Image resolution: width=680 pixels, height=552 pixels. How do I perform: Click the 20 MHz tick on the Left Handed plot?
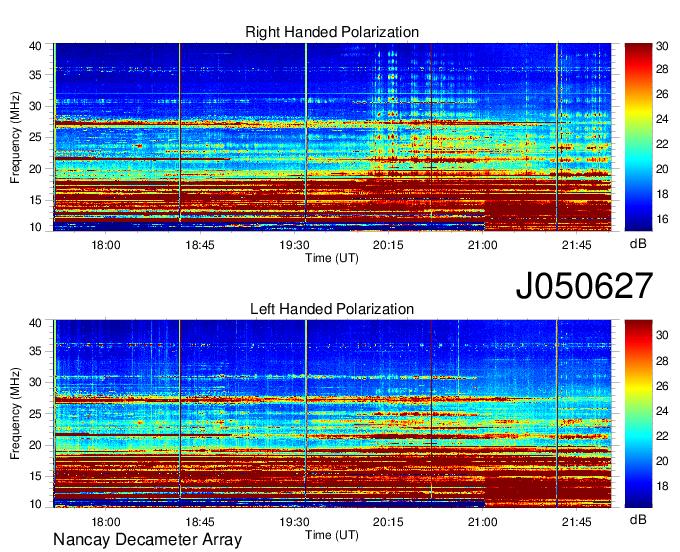(35, 445)
